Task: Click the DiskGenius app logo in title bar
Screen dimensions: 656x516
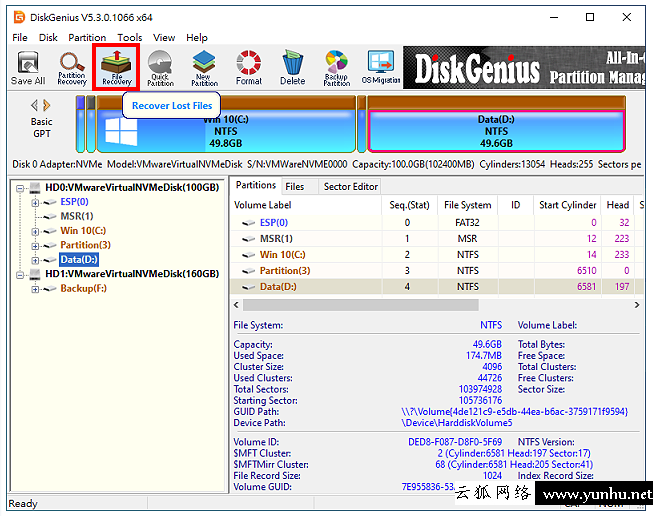Action: coord(19,17)
